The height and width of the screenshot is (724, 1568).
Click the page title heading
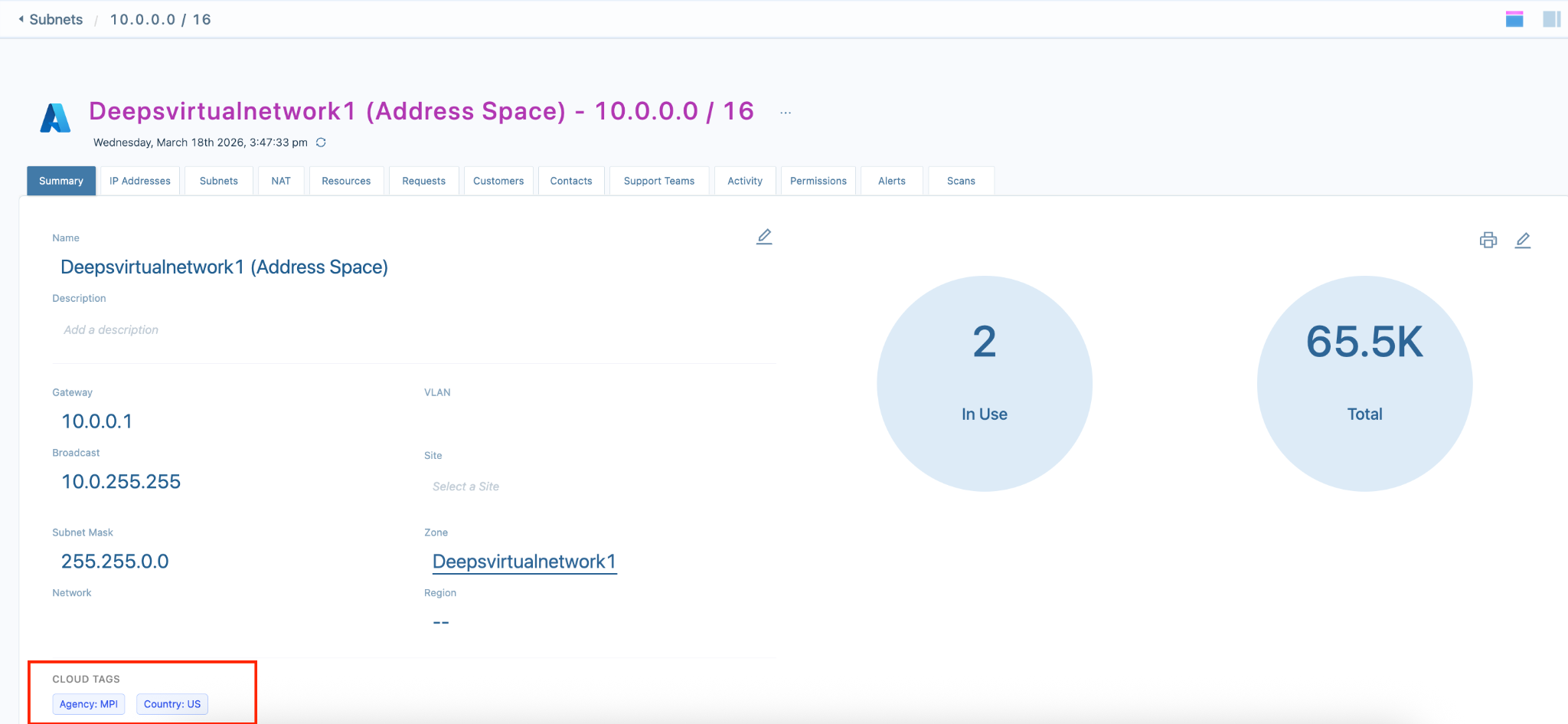click(x=422, y=112)
